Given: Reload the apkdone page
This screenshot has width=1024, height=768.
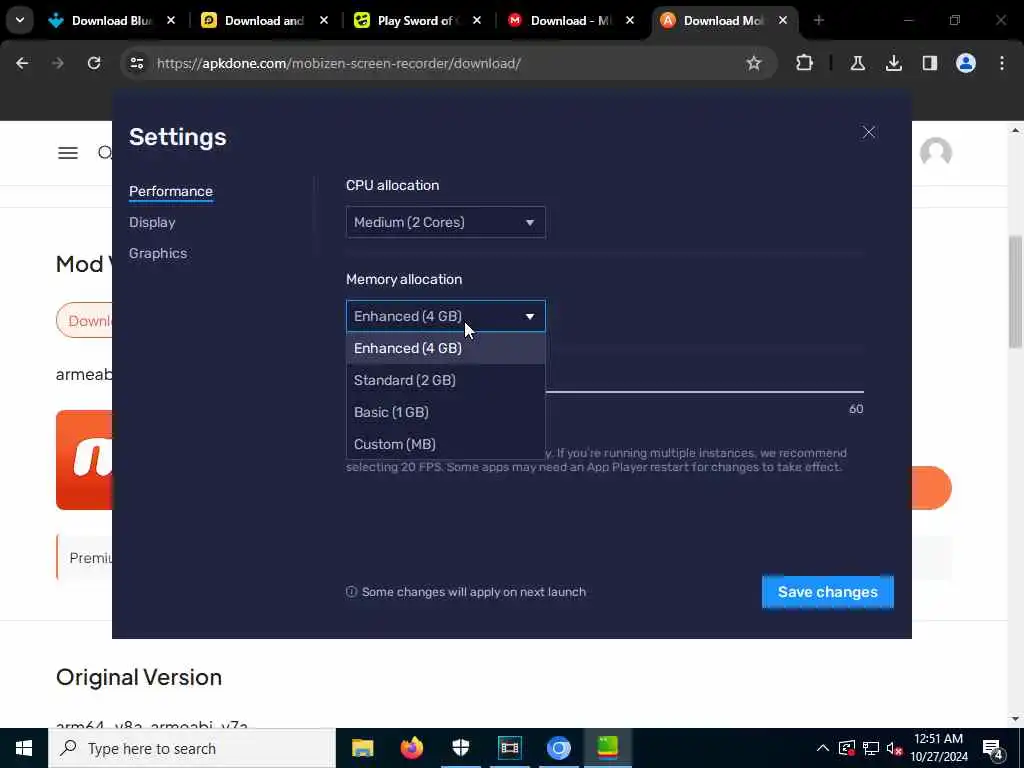Looking at the screenshot, I should (x=94, y=63).
